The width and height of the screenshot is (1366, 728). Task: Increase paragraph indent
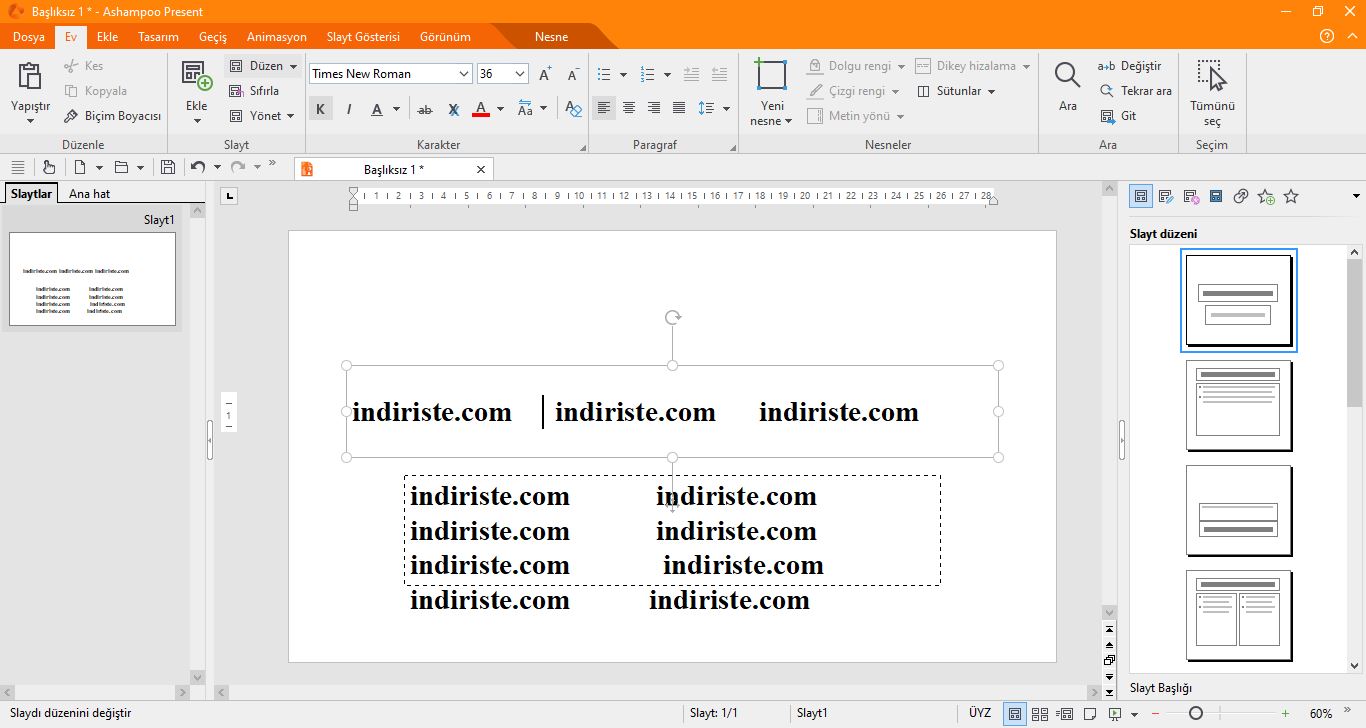point(719,74)
